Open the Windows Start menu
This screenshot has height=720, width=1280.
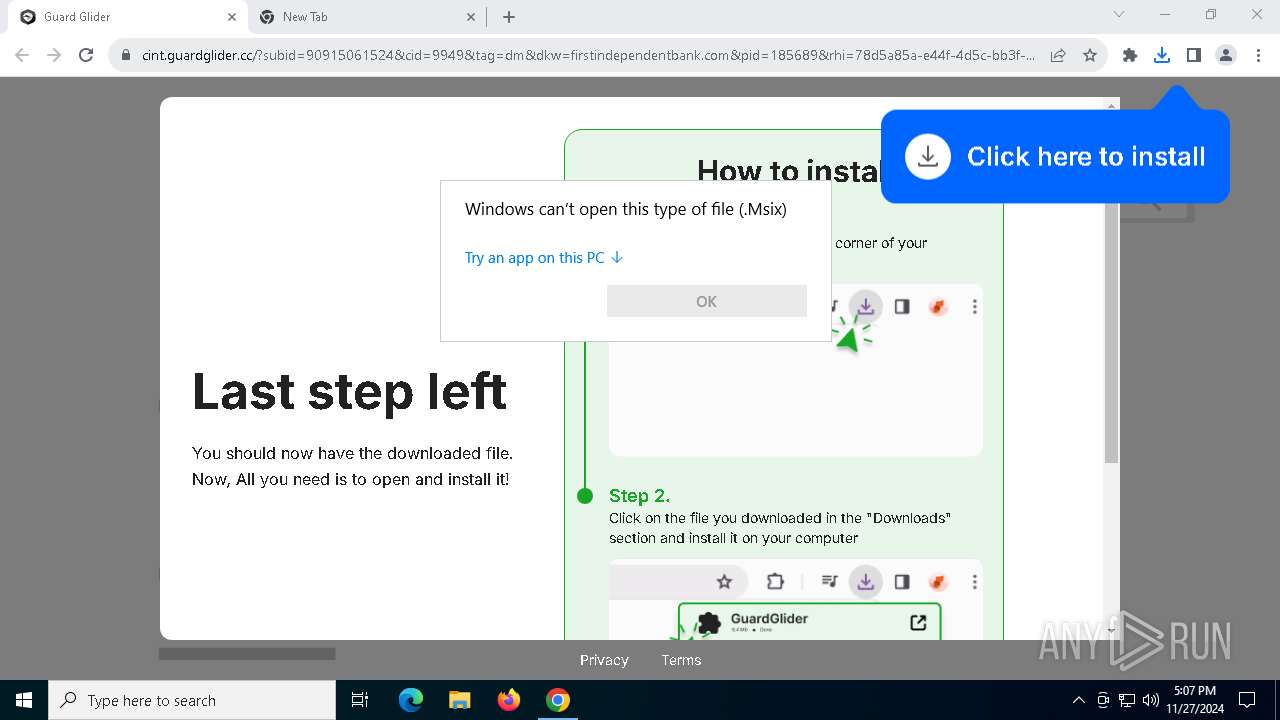click(x=24, y=700)
